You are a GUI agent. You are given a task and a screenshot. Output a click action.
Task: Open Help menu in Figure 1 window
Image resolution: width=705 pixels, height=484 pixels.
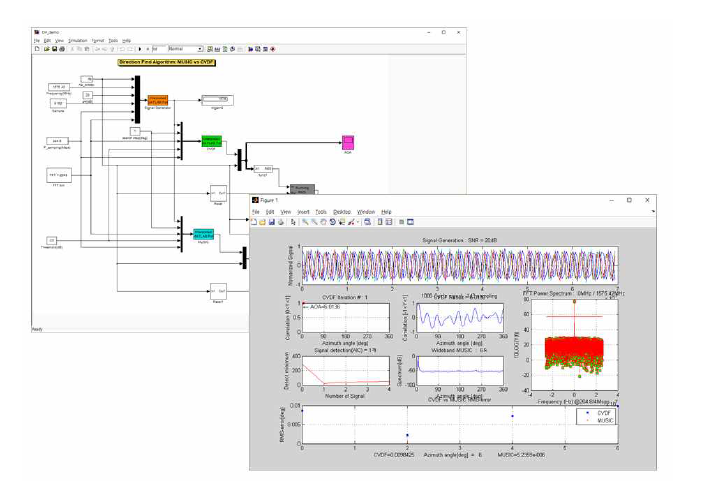[x=386, y=212]
